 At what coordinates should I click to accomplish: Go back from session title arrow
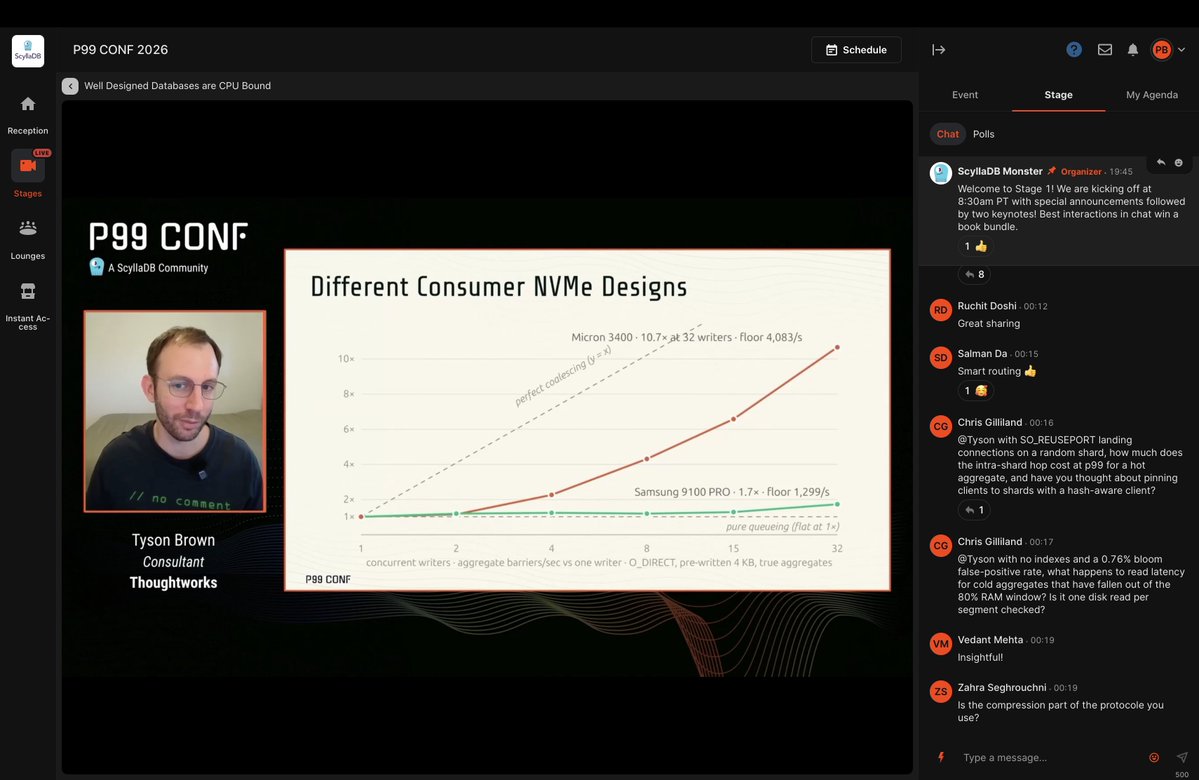point(70,86)
